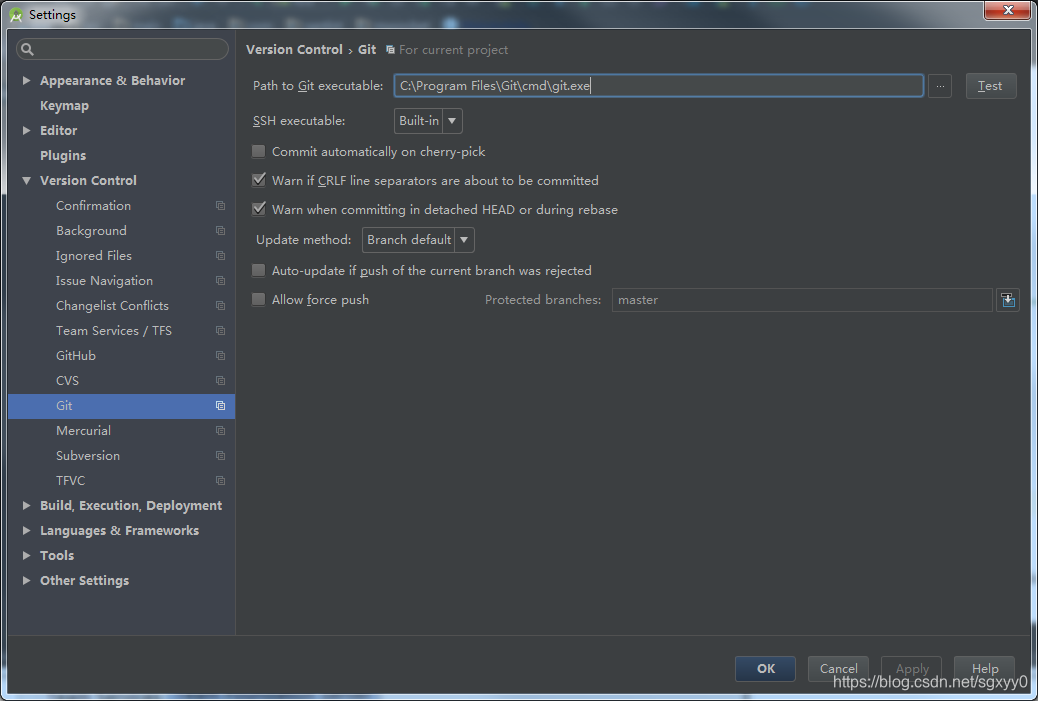Browse for Git executable with the ellipsis button
The width and height of the screenshot is (1038, 701).
tap(940, 86)
